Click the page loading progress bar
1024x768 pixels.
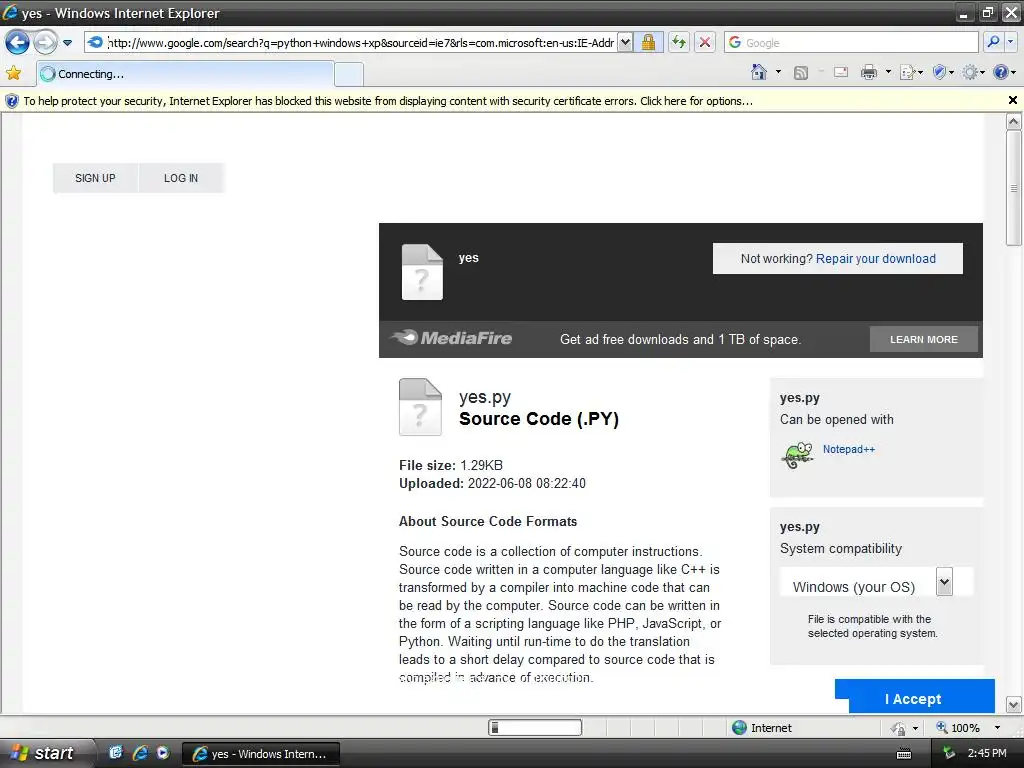pyautogui.click(x=535, y=728)
